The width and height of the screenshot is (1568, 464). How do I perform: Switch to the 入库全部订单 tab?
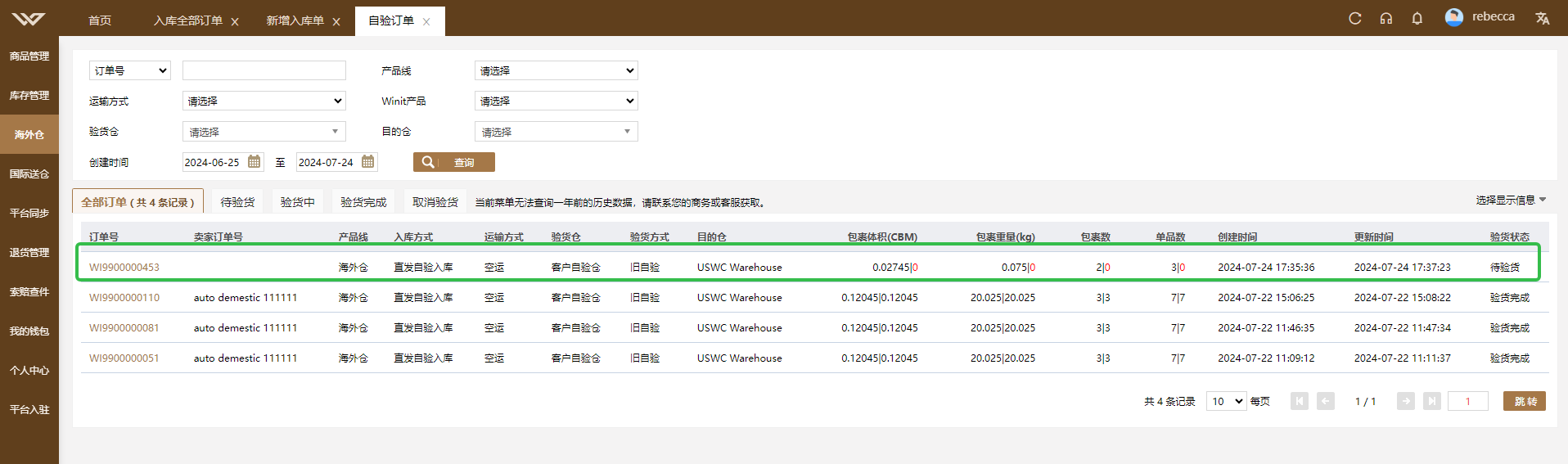188,20
